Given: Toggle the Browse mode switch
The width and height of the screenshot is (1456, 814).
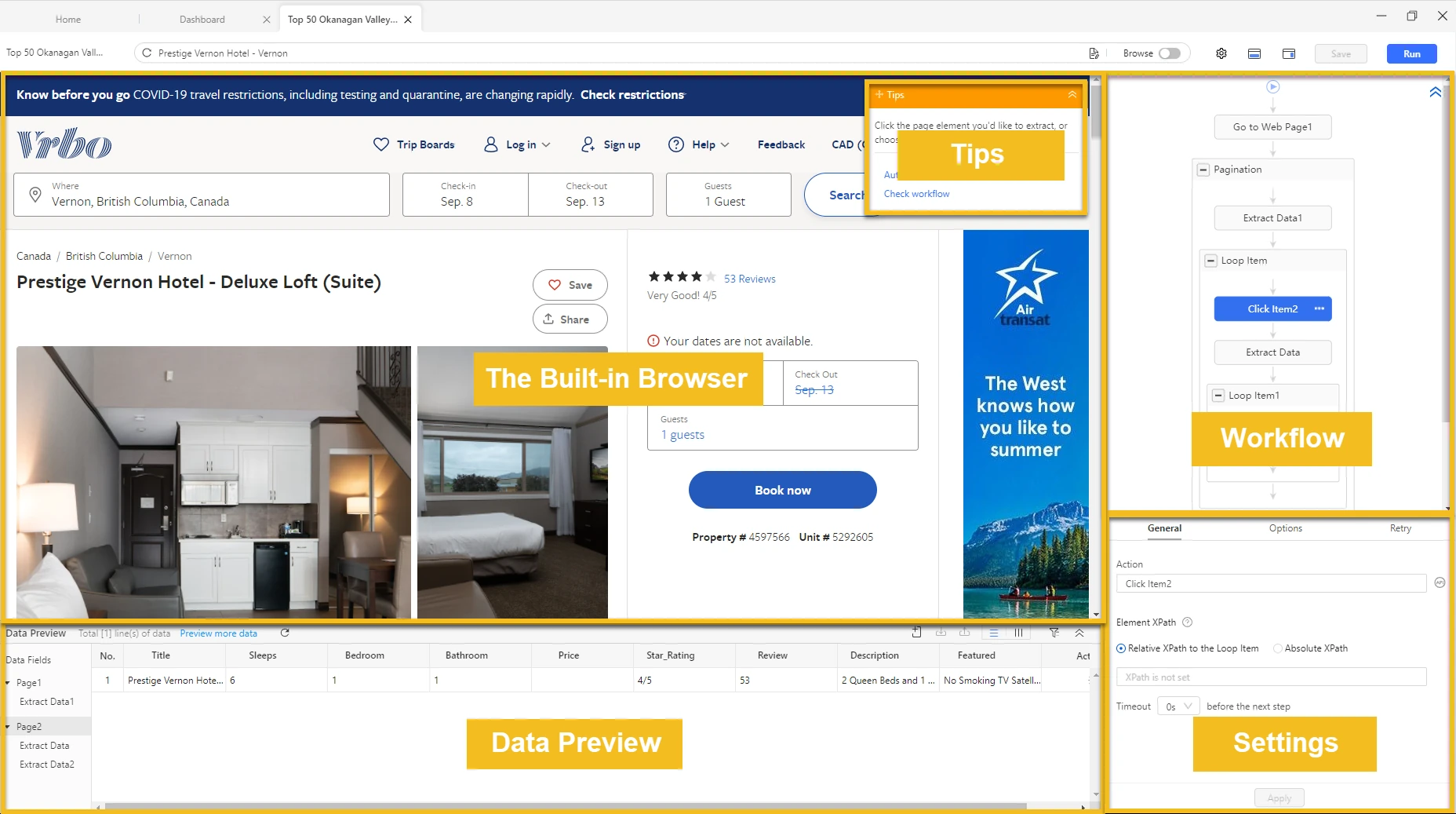Looking at the screenshot, I should [1169, 53].
